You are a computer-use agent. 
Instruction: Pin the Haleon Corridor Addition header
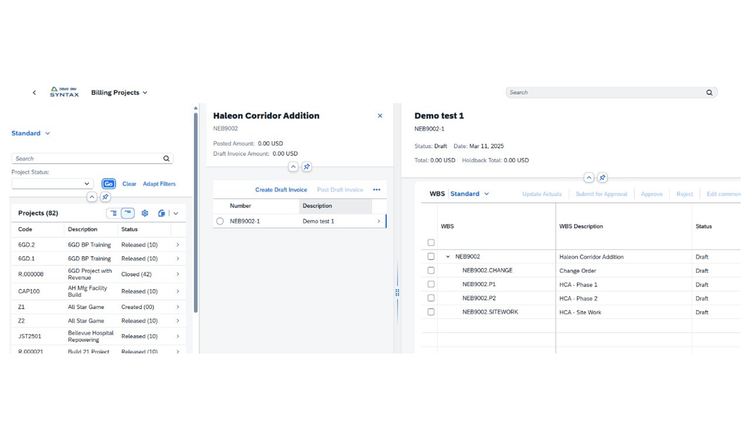(307, 167)
